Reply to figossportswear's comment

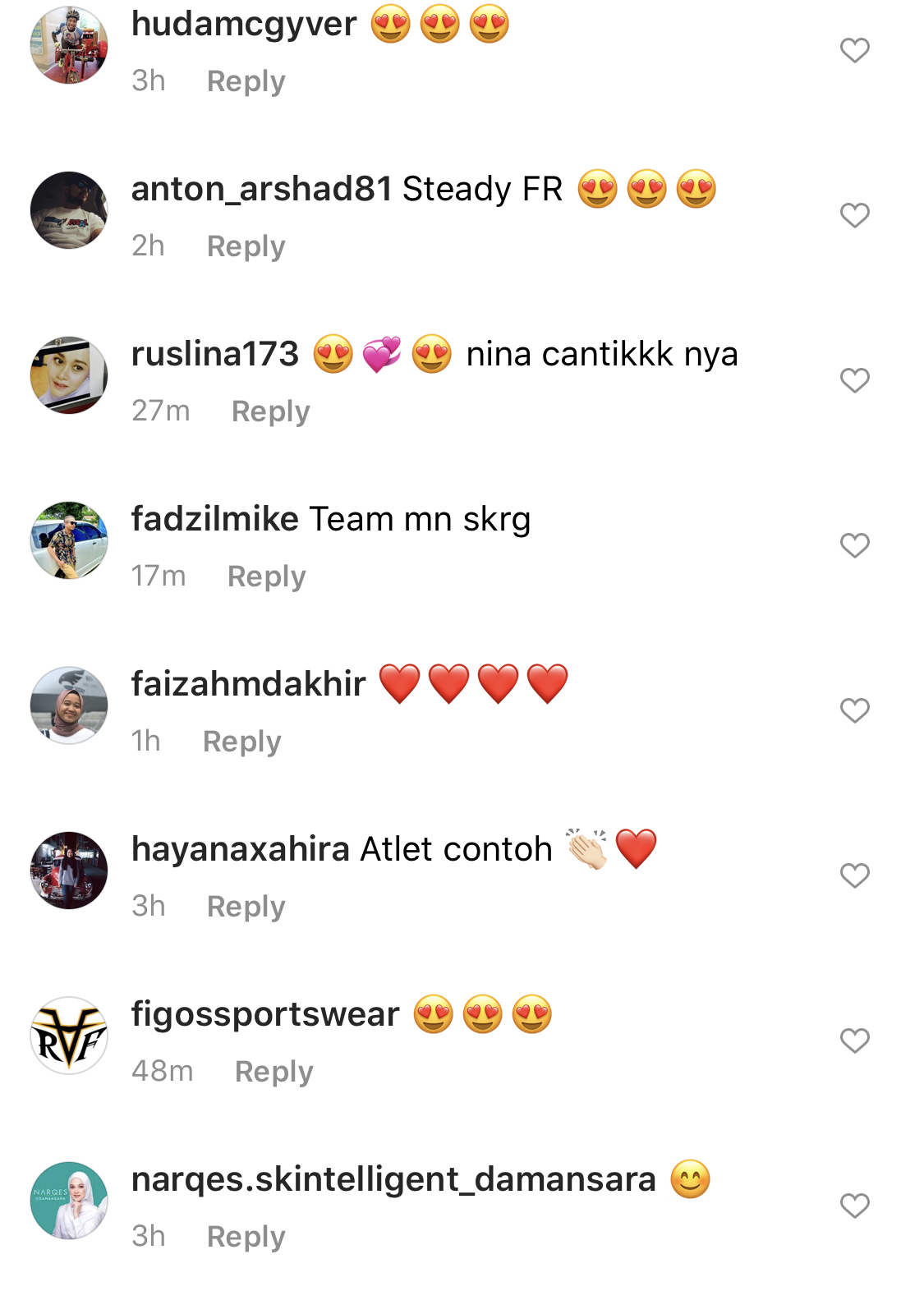[x=274, y=1072]
